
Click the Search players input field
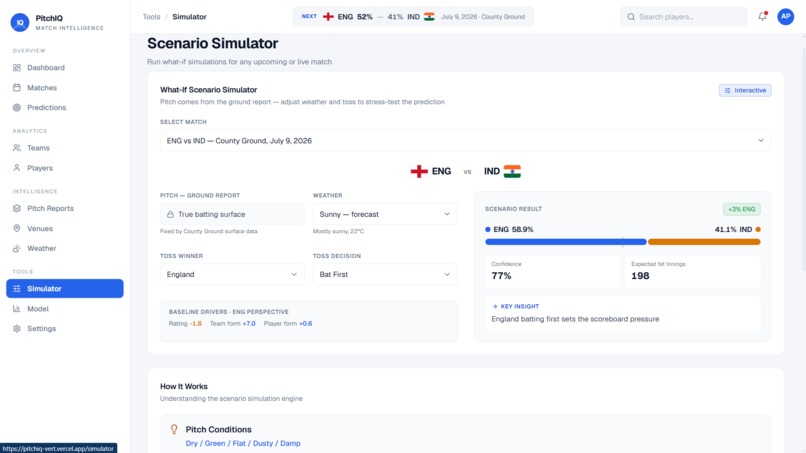pos(684,17)
